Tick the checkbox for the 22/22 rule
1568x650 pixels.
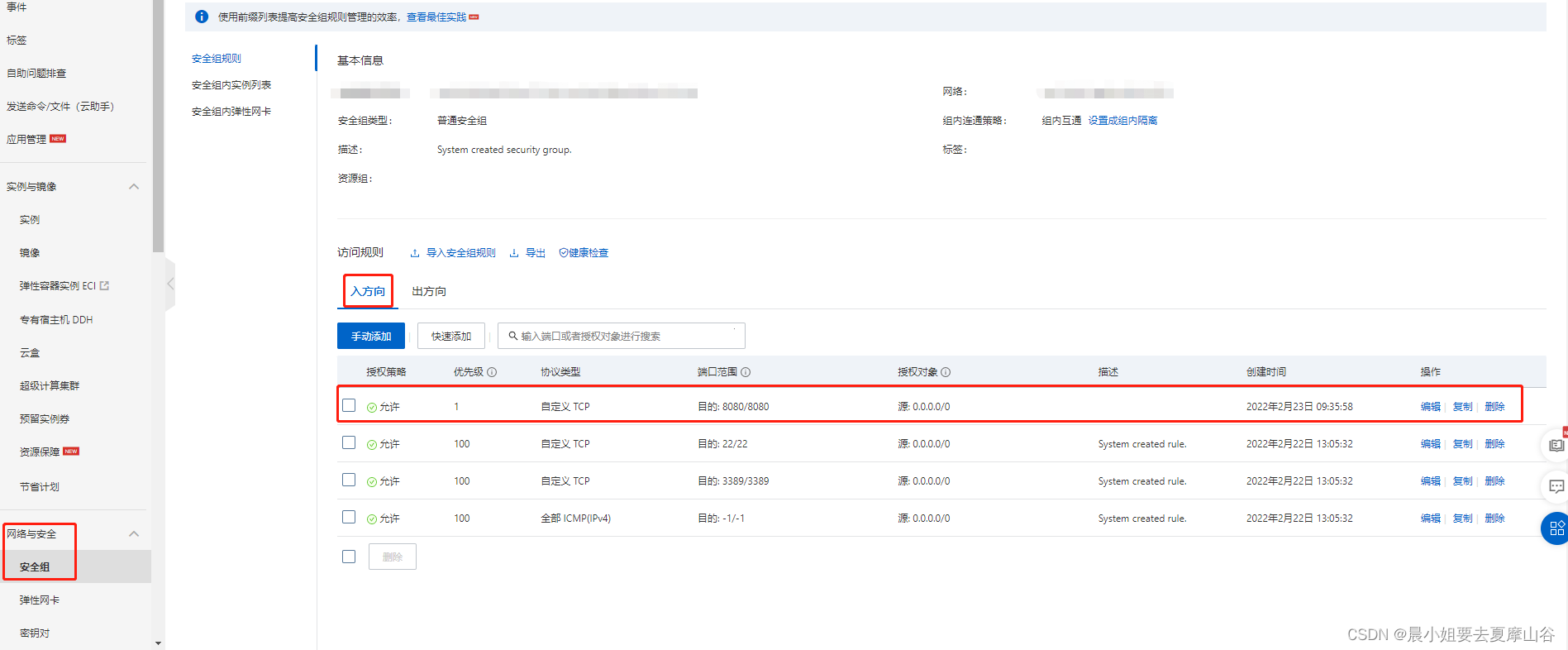click(x=349, y=442)
